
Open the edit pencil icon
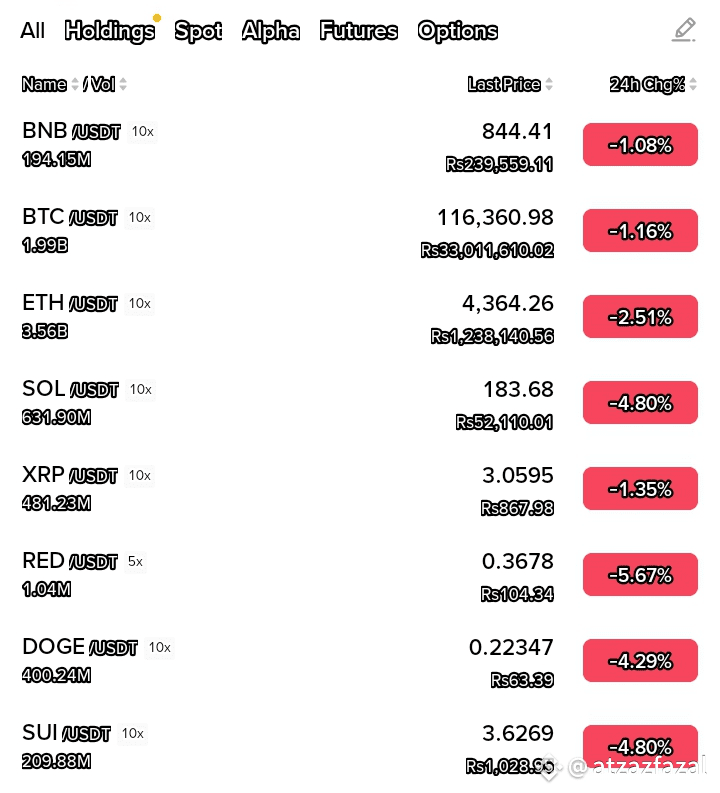684,30
